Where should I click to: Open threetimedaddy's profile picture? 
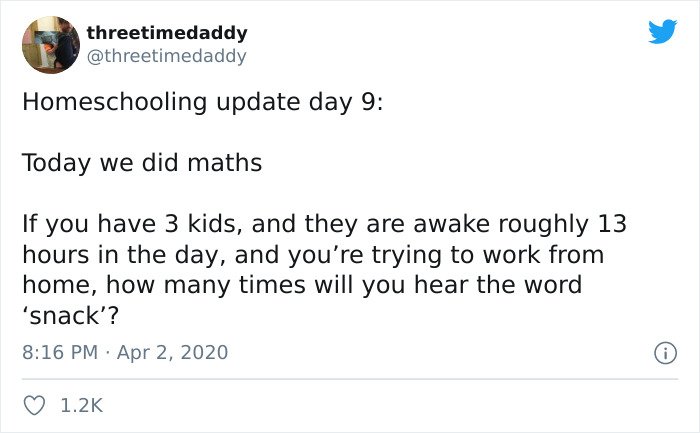51,45
